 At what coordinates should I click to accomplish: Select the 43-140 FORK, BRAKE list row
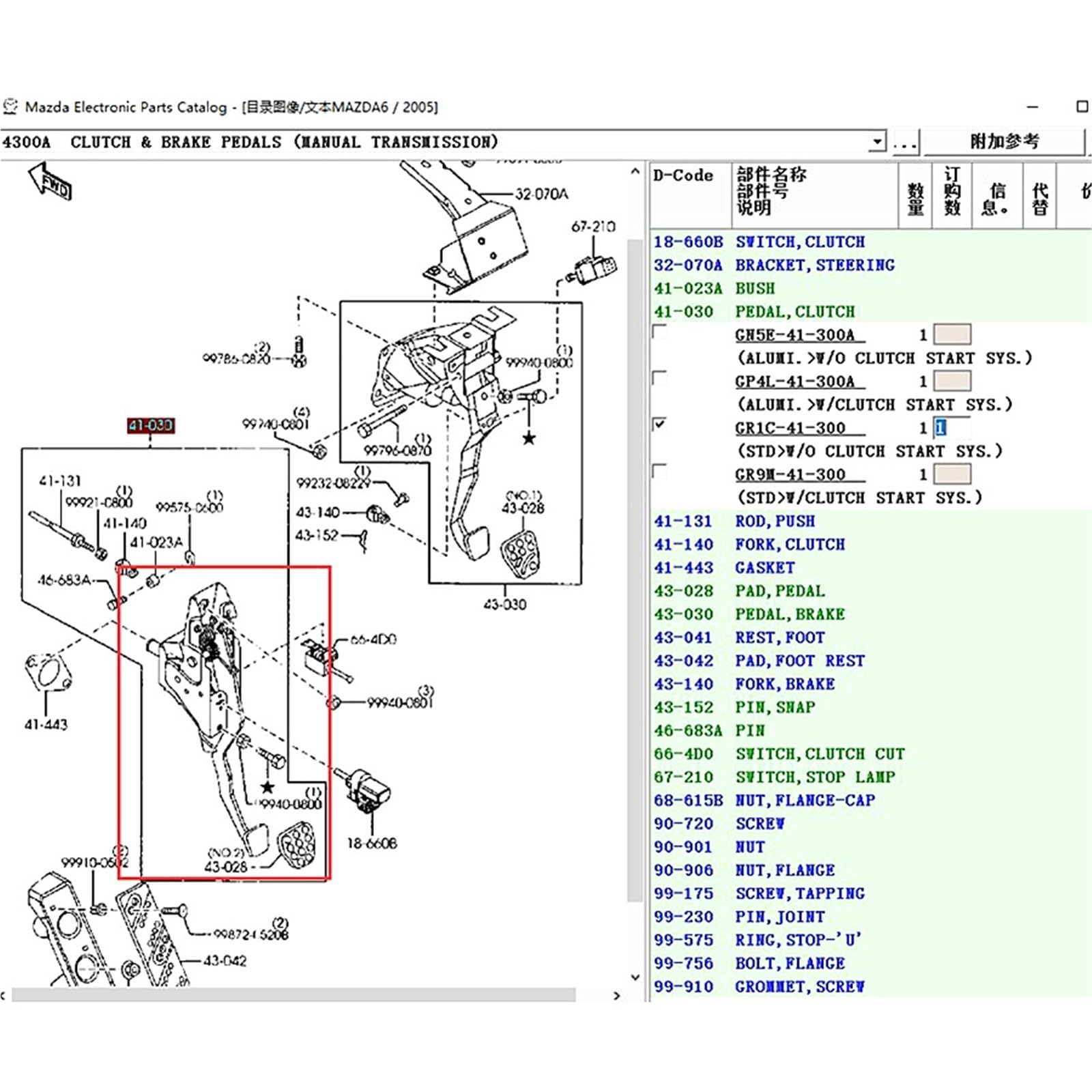click(x=871, y=683)
